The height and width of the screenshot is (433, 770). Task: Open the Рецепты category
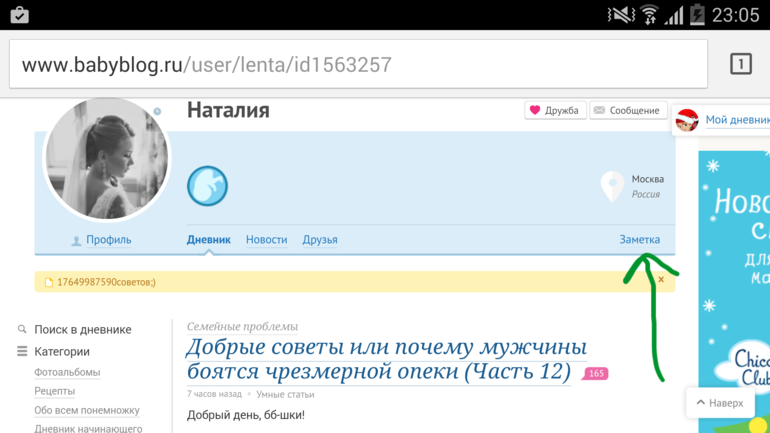click(55, 391)
